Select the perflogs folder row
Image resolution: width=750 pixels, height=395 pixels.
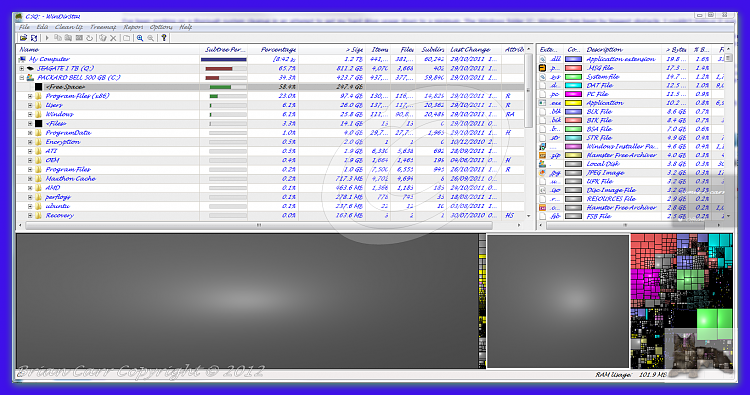pos(270,197)
